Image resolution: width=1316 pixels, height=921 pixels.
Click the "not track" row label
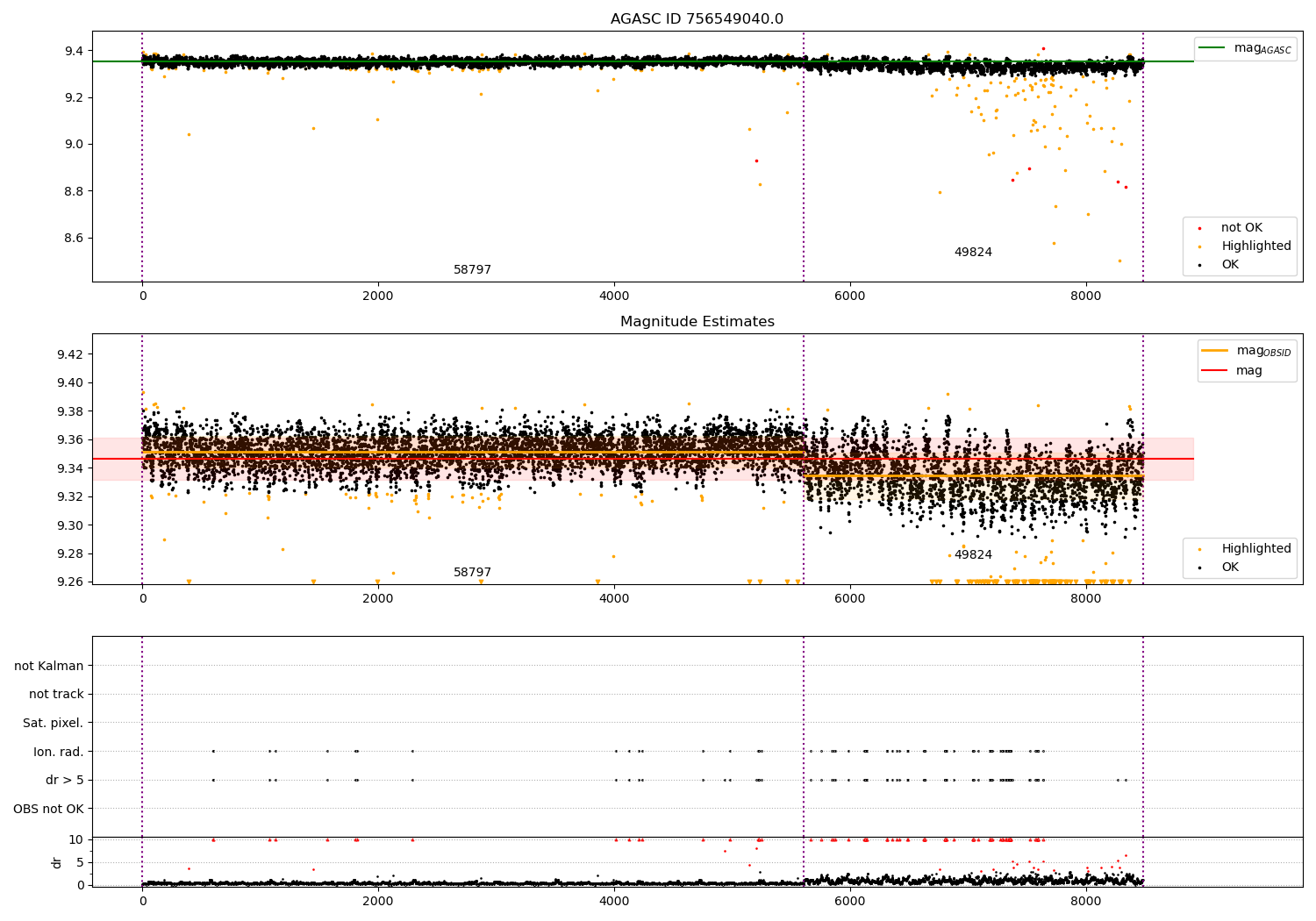click(56, 694)
